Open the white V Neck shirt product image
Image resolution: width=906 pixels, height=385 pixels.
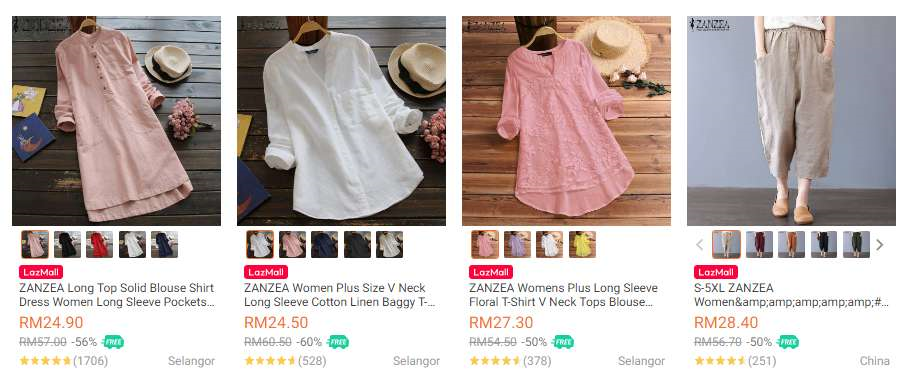[x=341, y=121]
